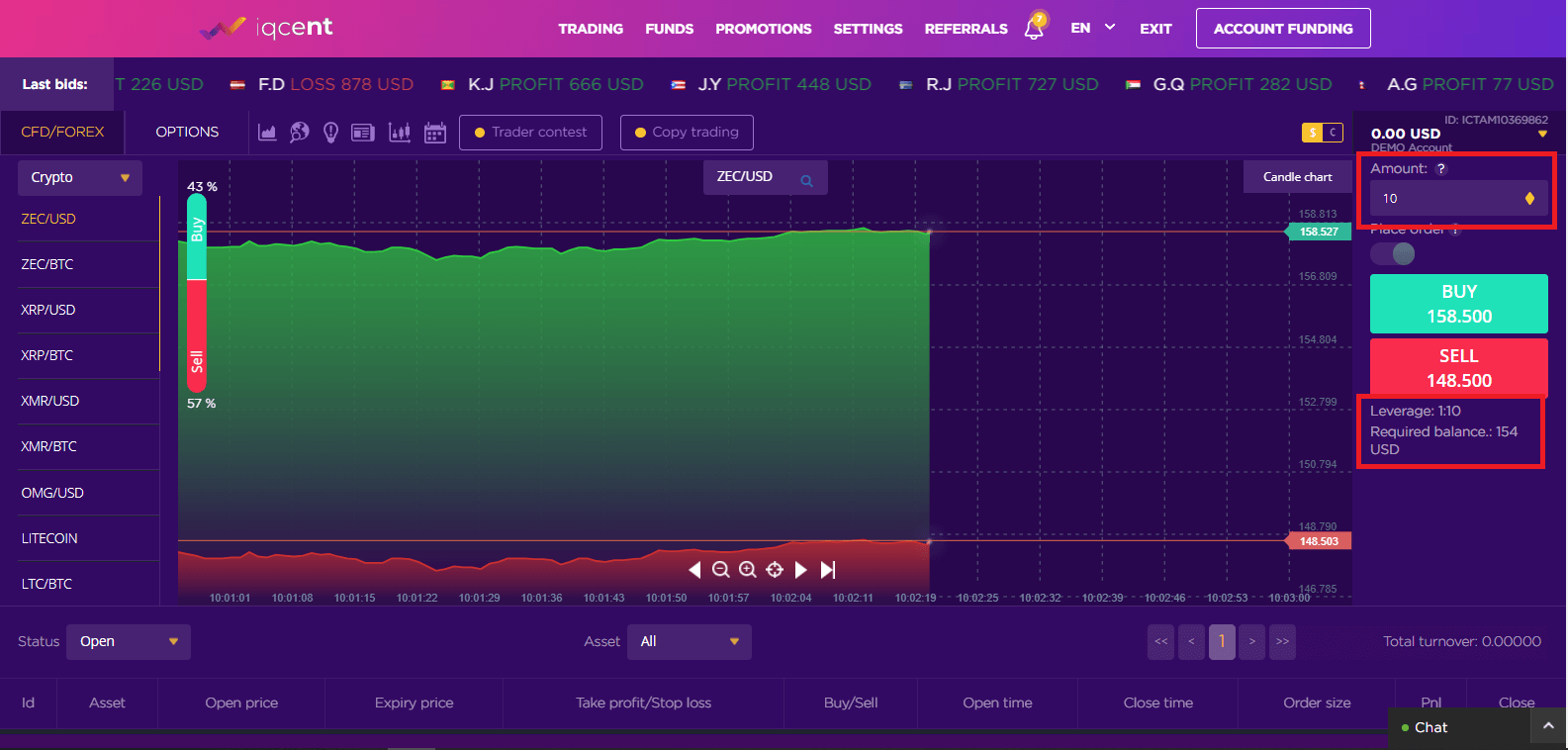Click the Copy trading button
This screenshot has height=750, width=1568.
coord(687,133)
